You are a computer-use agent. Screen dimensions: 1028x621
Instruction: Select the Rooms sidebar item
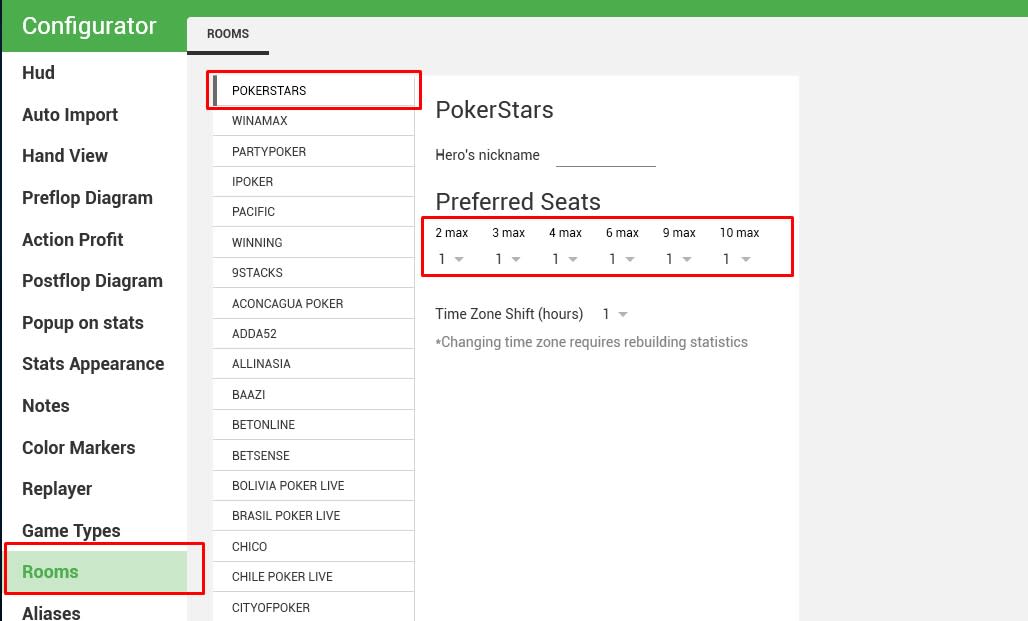(96, 572)
